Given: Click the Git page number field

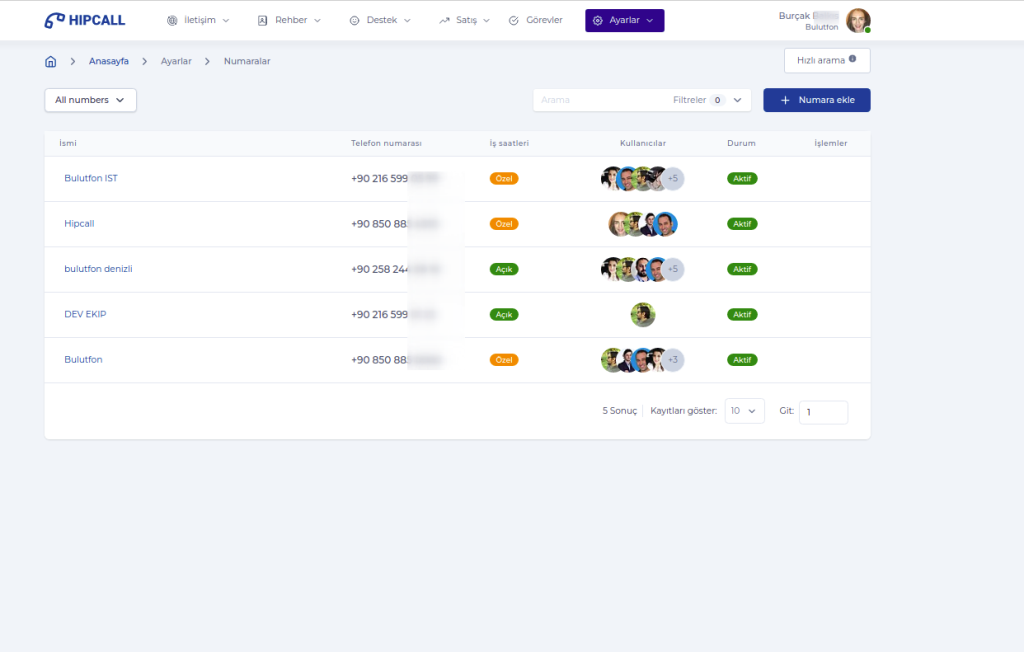Looking at the screenshot, I should (x=822, y=412).
